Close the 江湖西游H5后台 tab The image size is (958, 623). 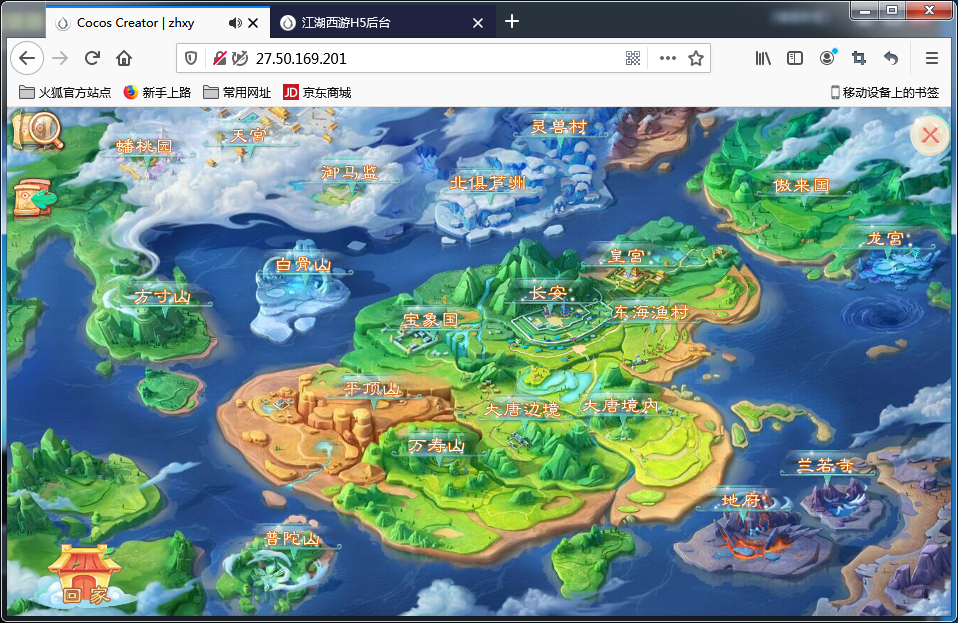pos(478,23)
